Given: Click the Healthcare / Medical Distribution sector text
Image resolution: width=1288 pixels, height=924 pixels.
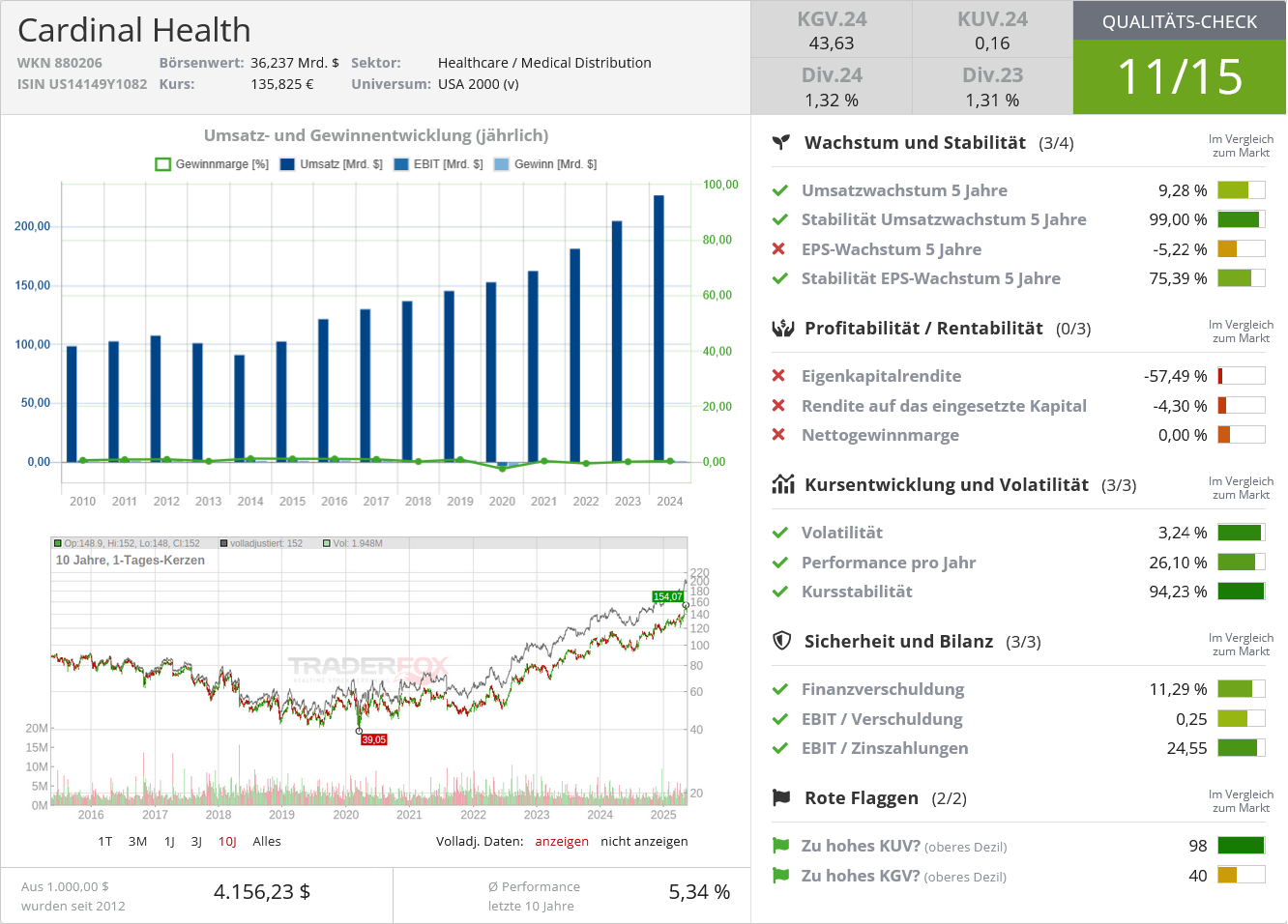Looking at the screenshot, I should 544,63.
